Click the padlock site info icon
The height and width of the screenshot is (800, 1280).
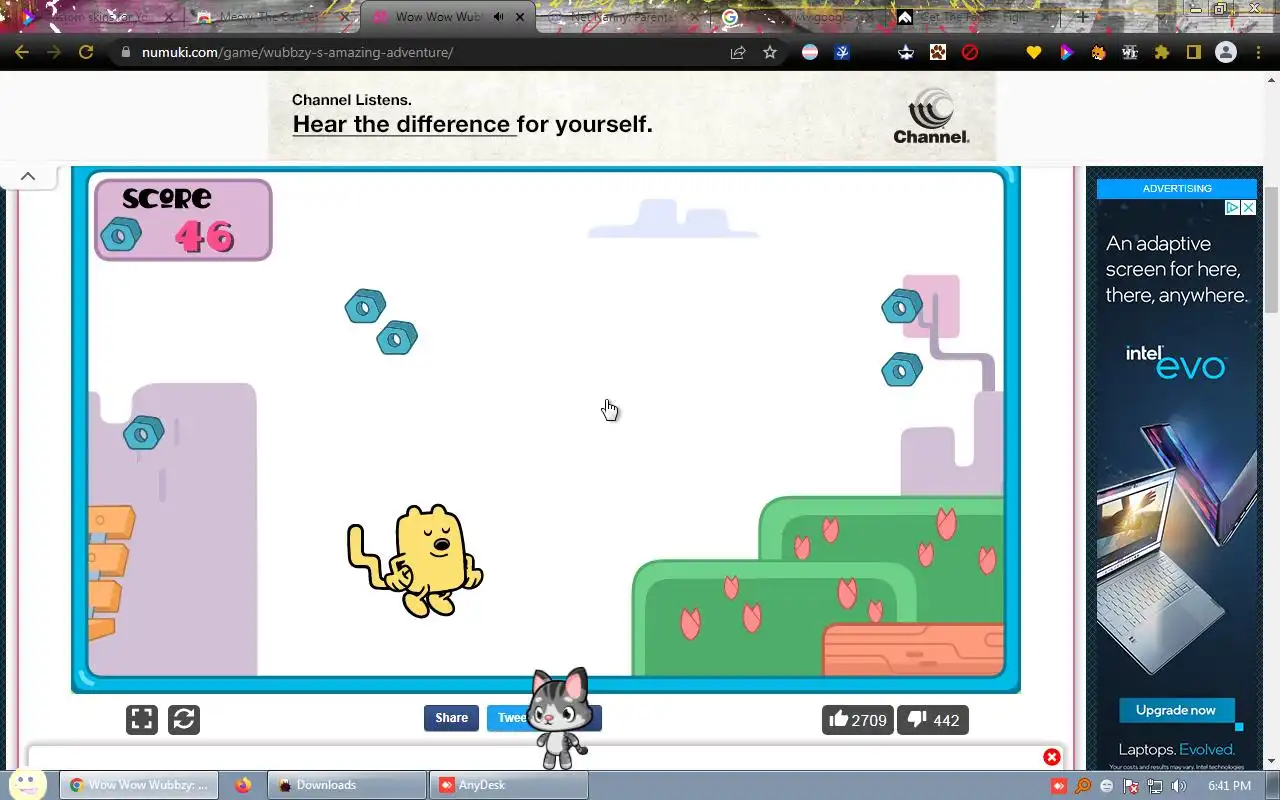(125, 52)
